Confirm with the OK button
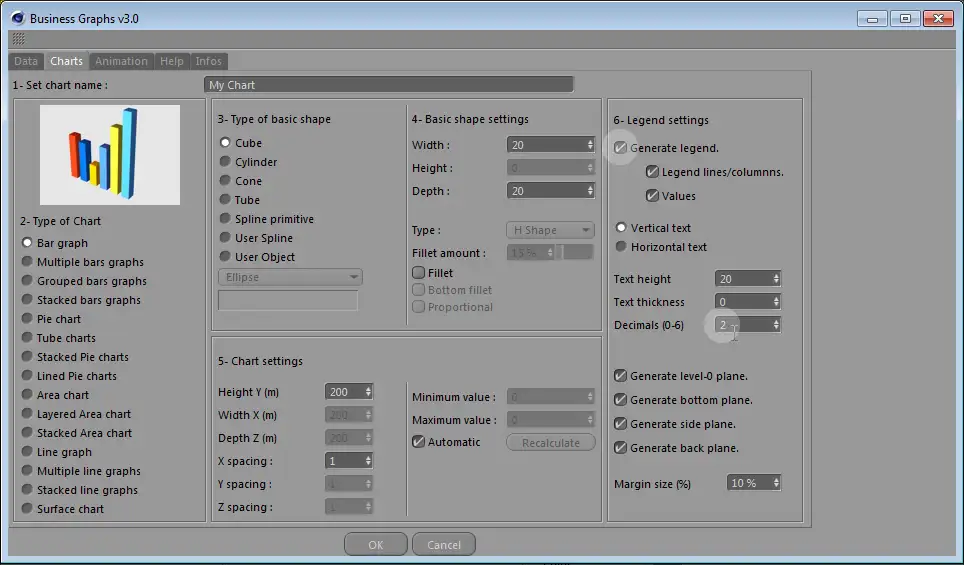 376,545
